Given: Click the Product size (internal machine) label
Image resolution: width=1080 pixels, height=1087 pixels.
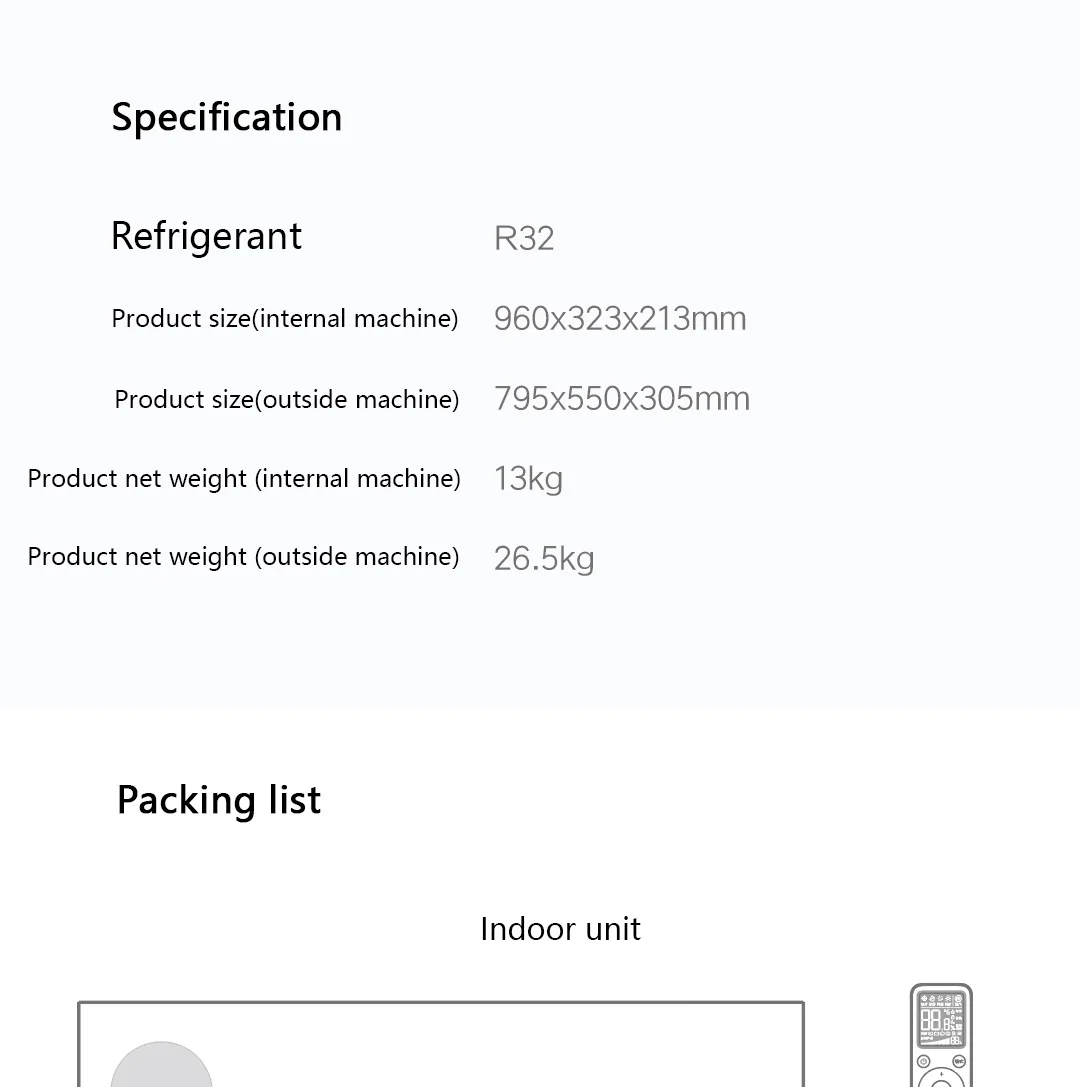Looking at the screenshot, I should 285,318.
